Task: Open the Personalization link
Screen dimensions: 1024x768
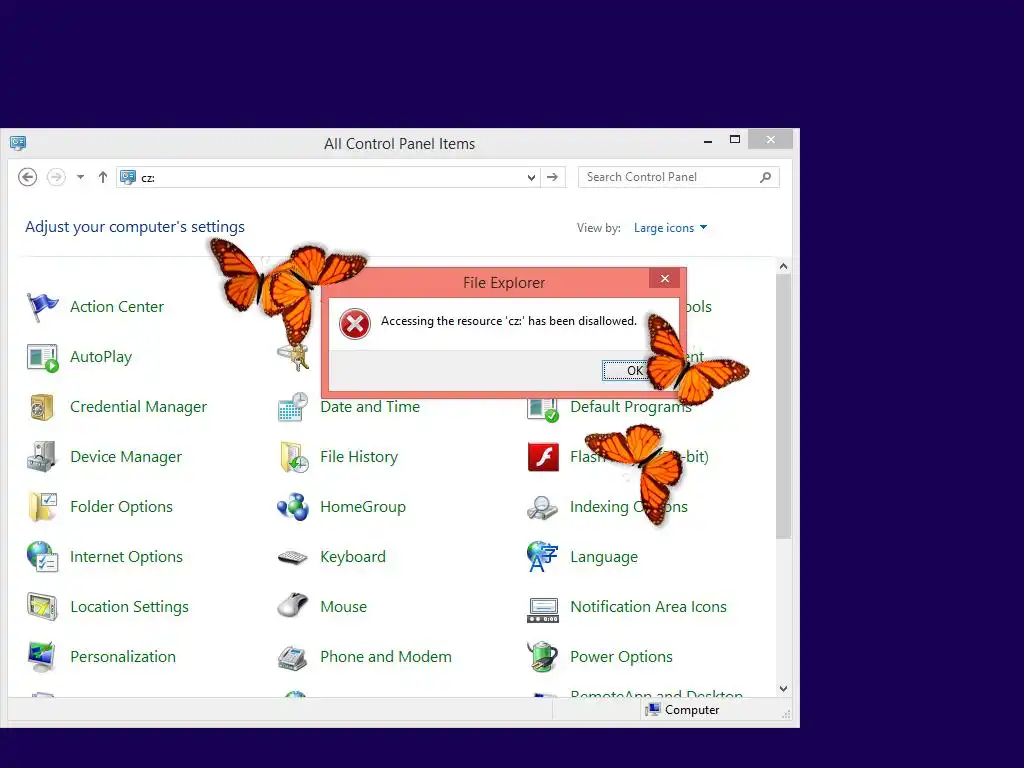Action: tap(123, 657)
